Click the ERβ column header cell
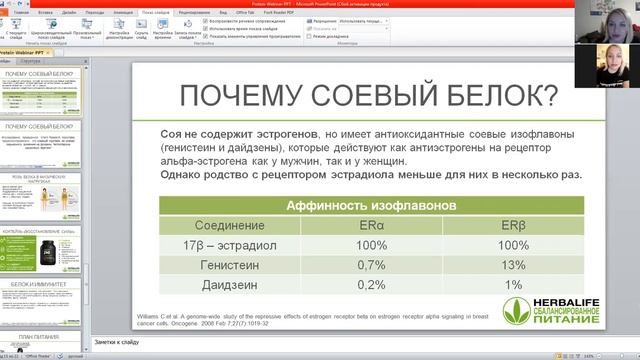The image size is (640, 360). tap(513, 225)
